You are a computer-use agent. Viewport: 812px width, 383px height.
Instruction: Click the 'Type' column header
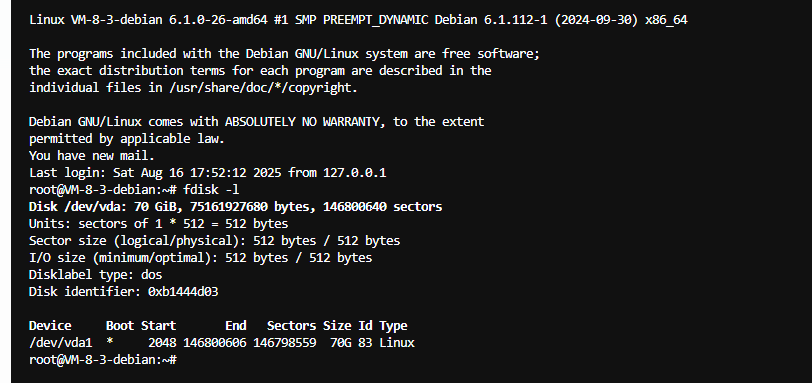click(393, 326)
